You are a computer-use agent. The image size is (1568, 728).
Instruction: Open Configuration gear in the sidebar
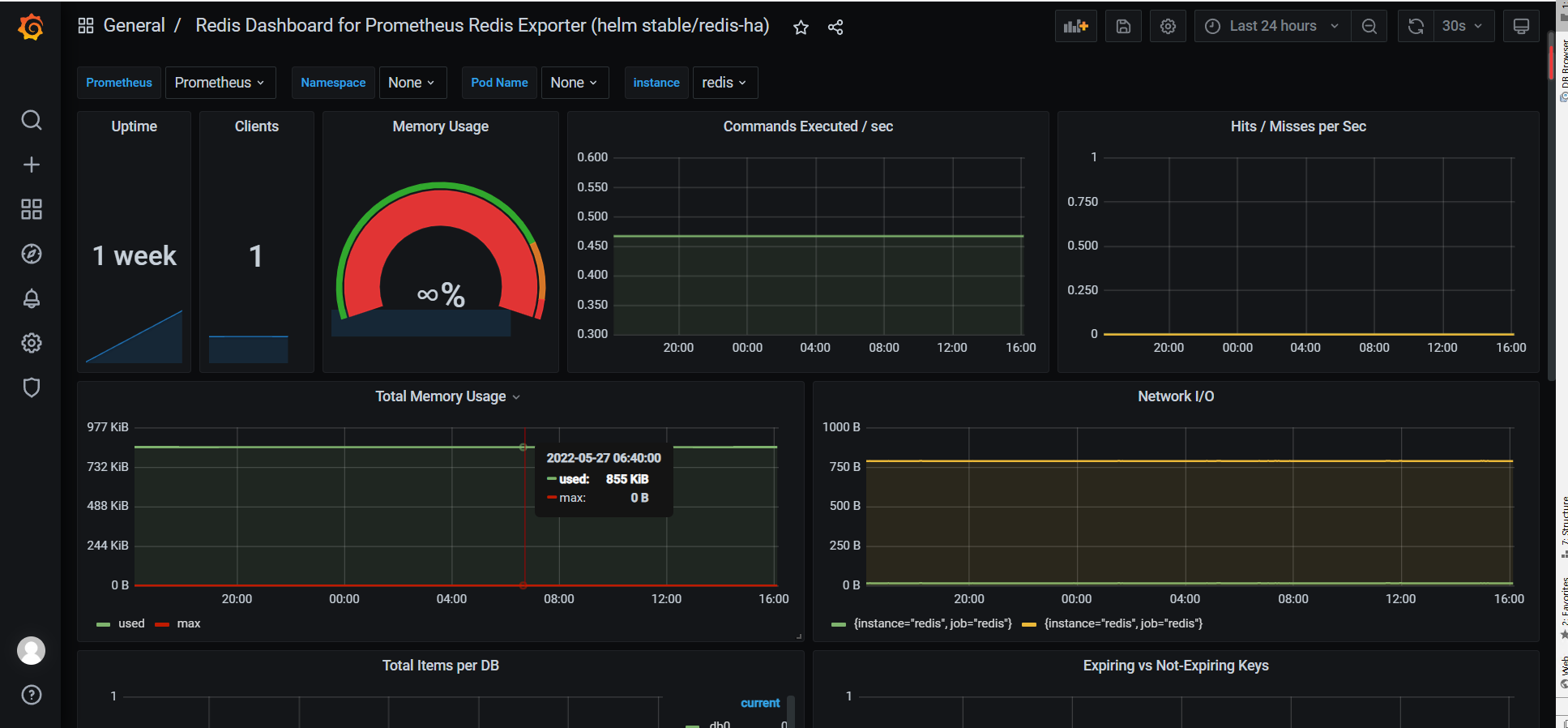tap(31, 343)
